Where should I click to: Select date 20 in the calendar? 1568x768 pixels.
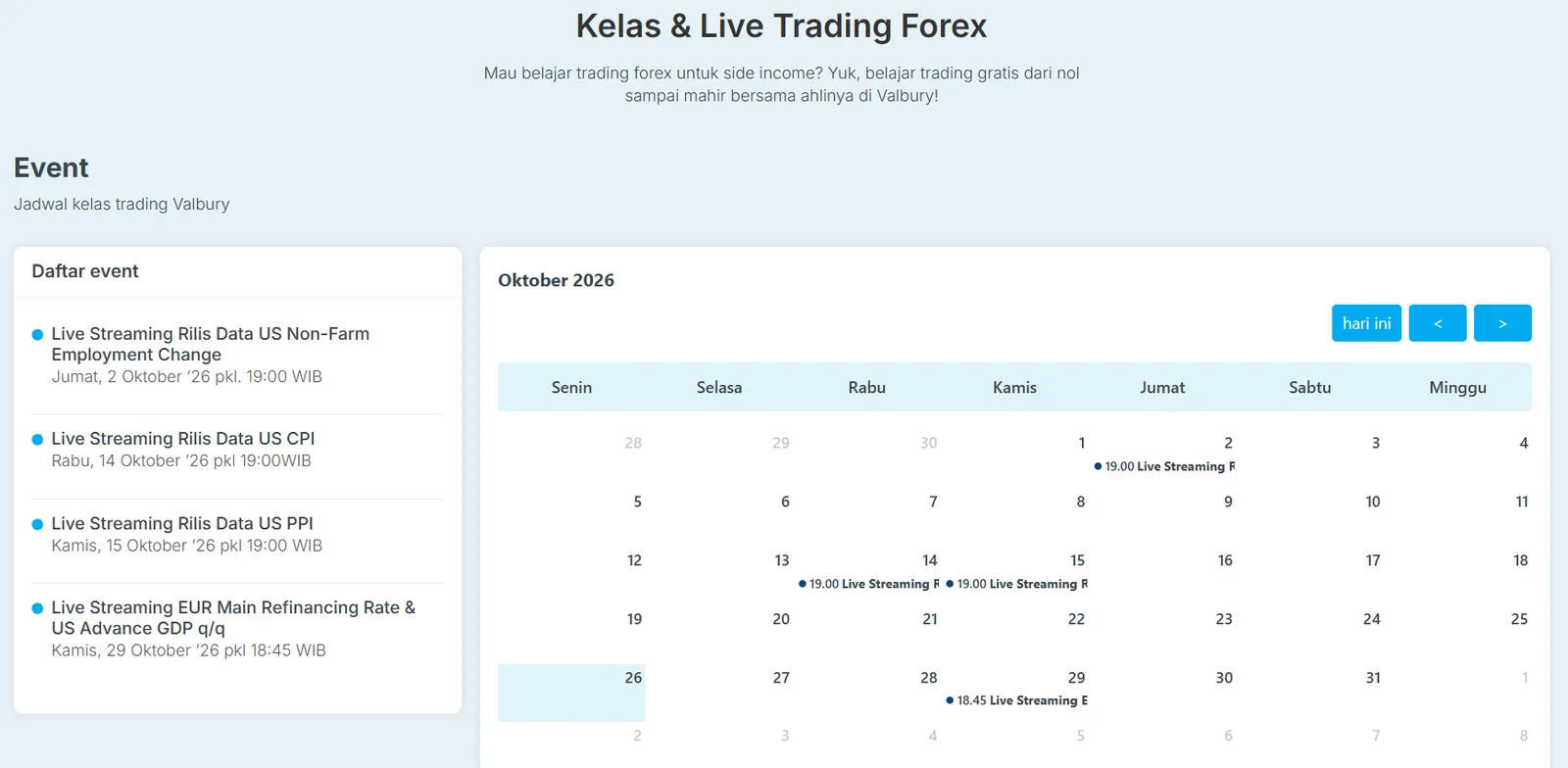[x=781, y=619]
